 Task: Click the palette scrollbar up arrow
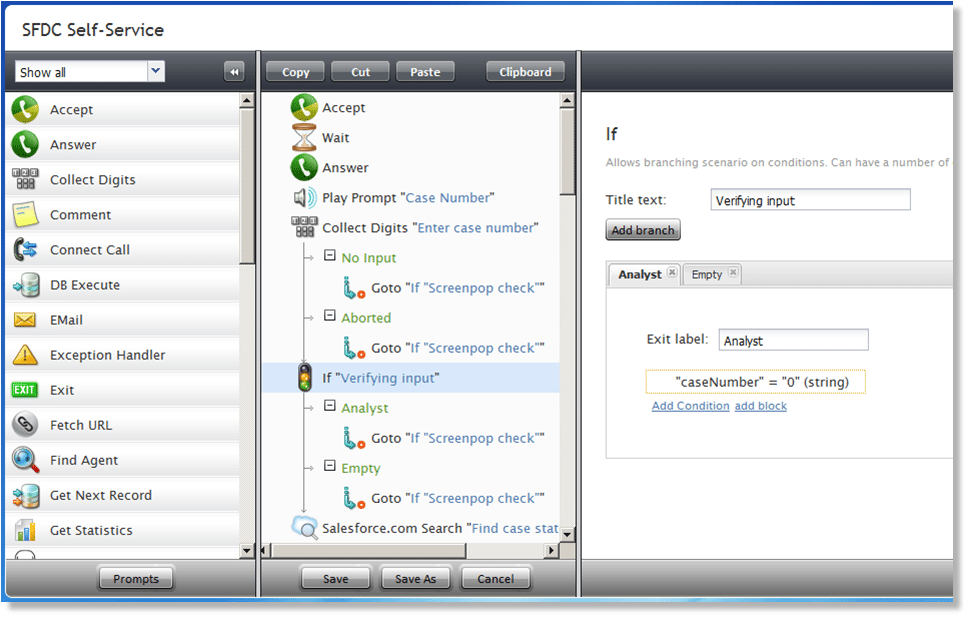click(247, 100)
